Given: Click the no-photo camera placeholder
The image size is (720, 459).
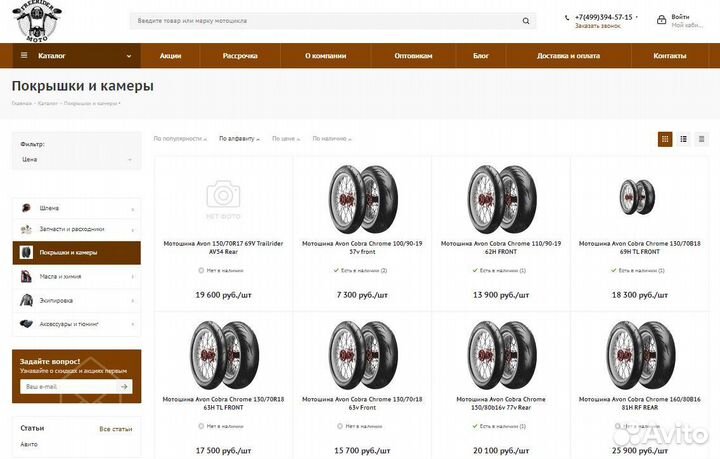Looking at the screenshot, I should click(223, 199).
